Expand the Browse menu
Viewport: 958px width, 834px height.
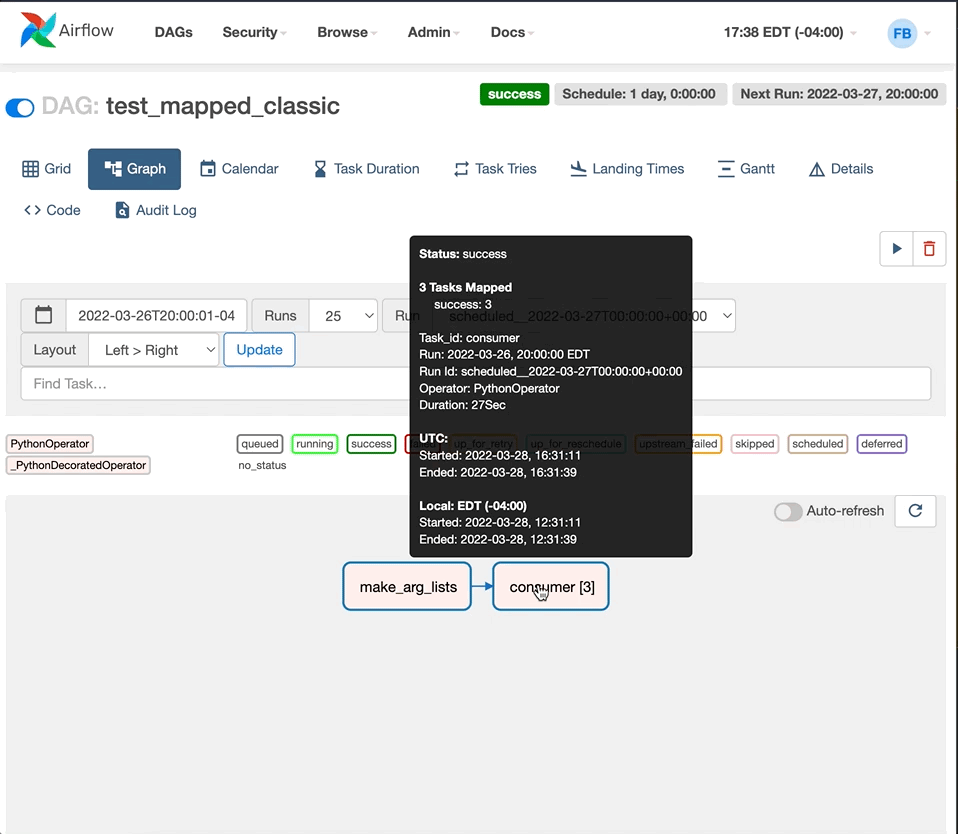pos(347,32)
